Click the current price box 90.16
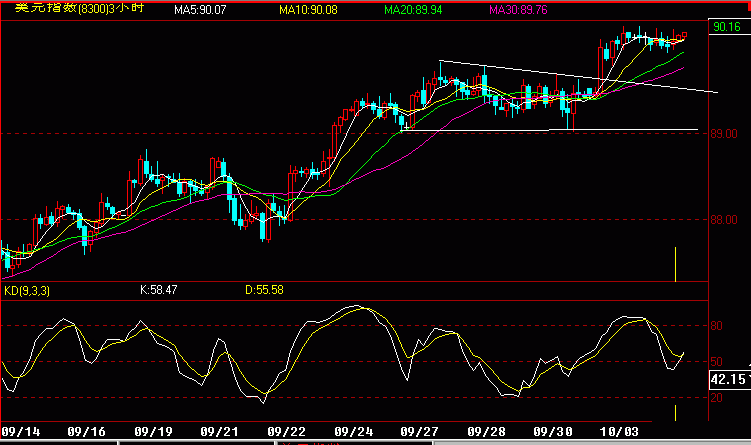Viewport: 751px width, 445px height. pos(728,27)
